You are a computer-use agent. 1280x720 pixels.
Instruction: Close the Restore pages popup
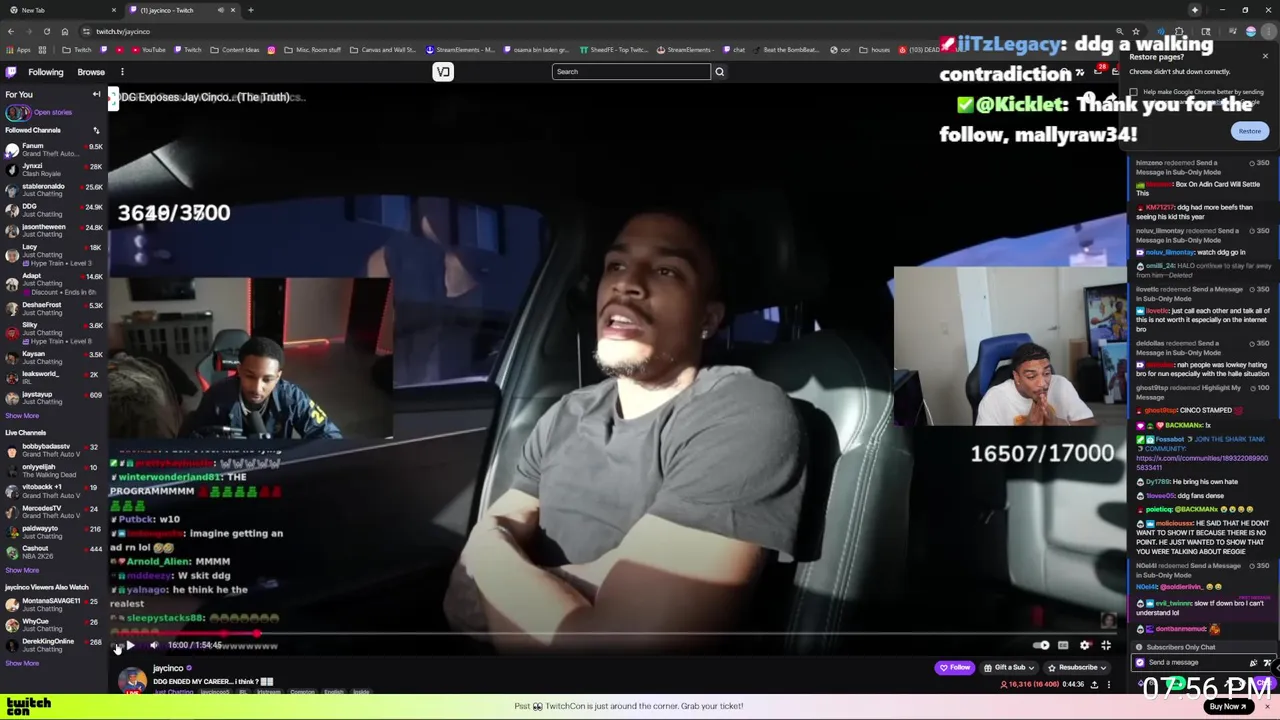(x=1264, y=57)
